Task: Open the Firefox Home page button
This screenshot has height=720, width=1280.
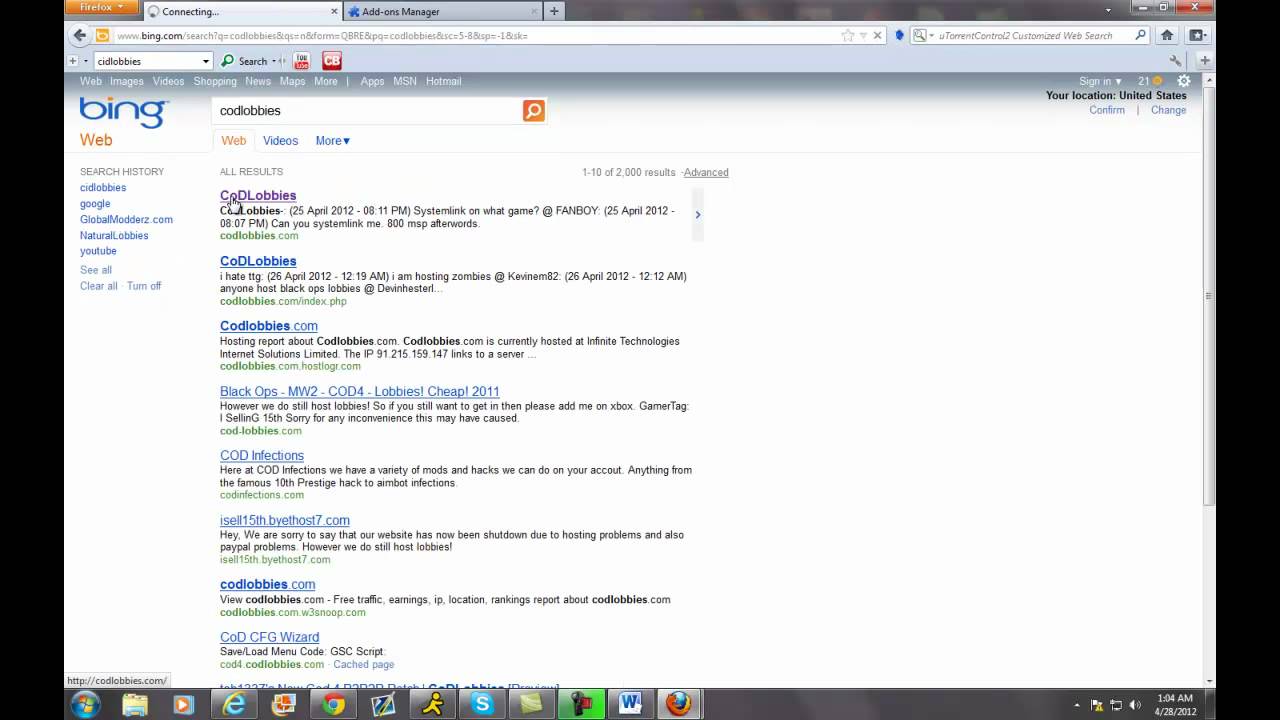Action: (x=1167, y=35)
